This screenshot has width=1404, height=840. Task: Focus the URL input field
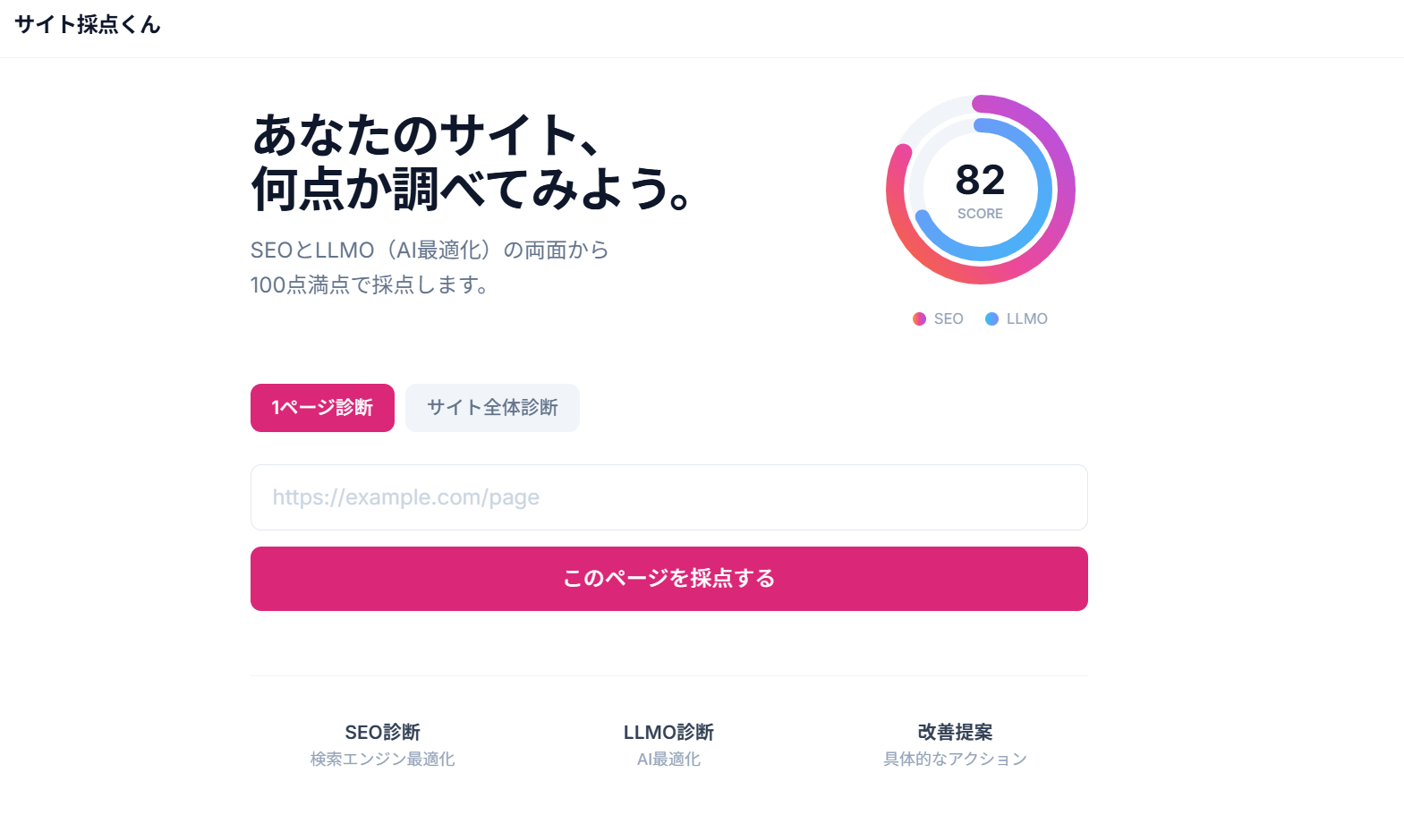point(668,497)
